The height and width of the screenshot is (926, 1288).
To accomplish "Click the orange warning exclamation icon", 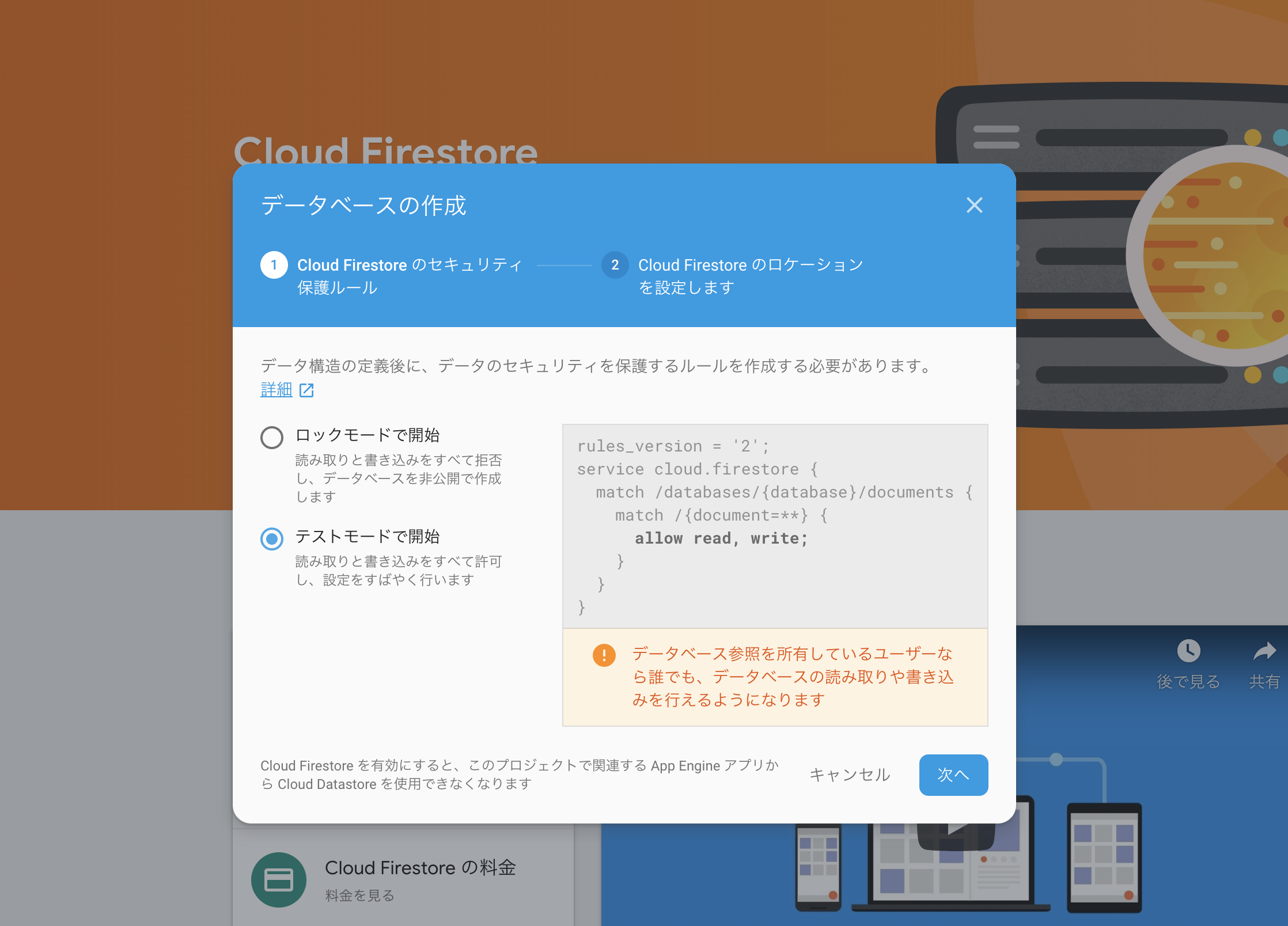I will [x=604, y=655].
